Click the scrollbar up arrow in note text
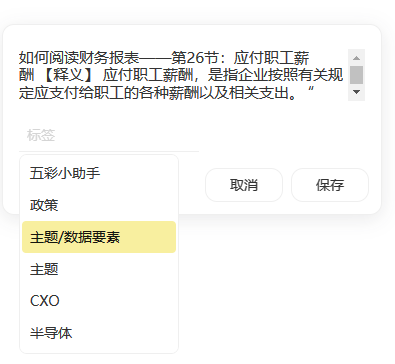Screen dimensions: 395x364 pyautogui.click(x=356, y=58)
